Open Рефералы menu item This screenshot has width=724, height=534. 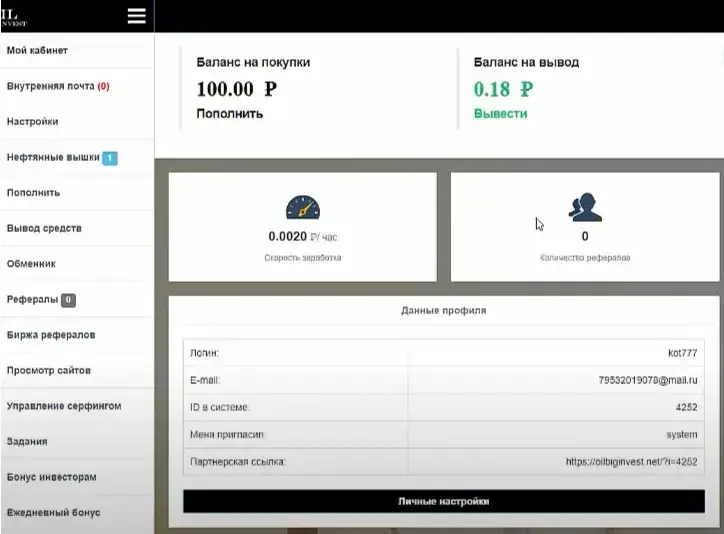coord(32,299)
